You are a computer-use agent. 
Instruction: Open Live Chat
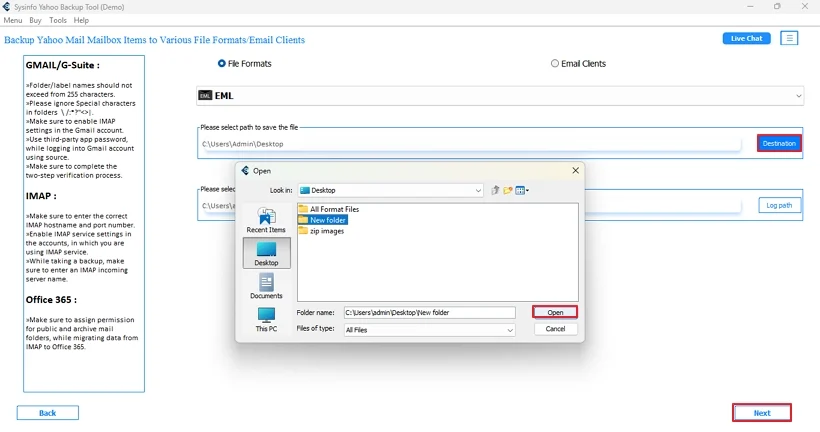coord(746,38)
